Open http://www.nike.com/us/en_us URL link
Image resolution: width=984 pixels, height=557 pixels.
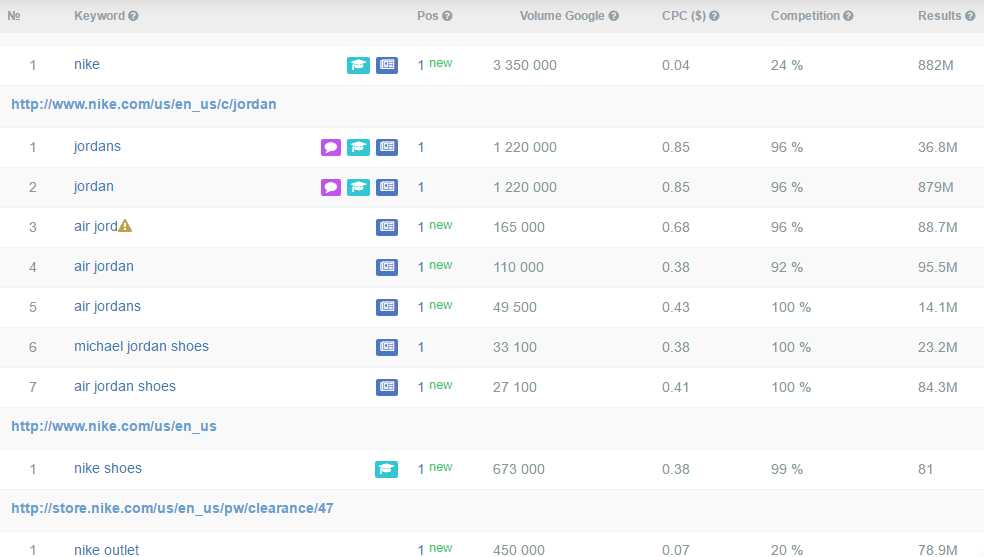click(114, 427)
